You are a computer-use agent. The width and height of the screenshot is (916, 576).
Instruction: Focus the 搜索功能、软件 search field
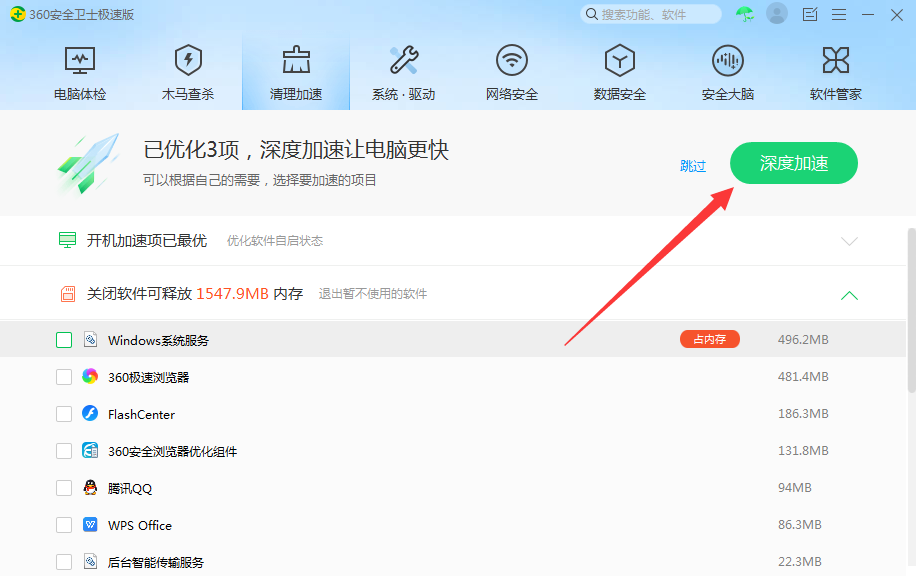point(651,14)
